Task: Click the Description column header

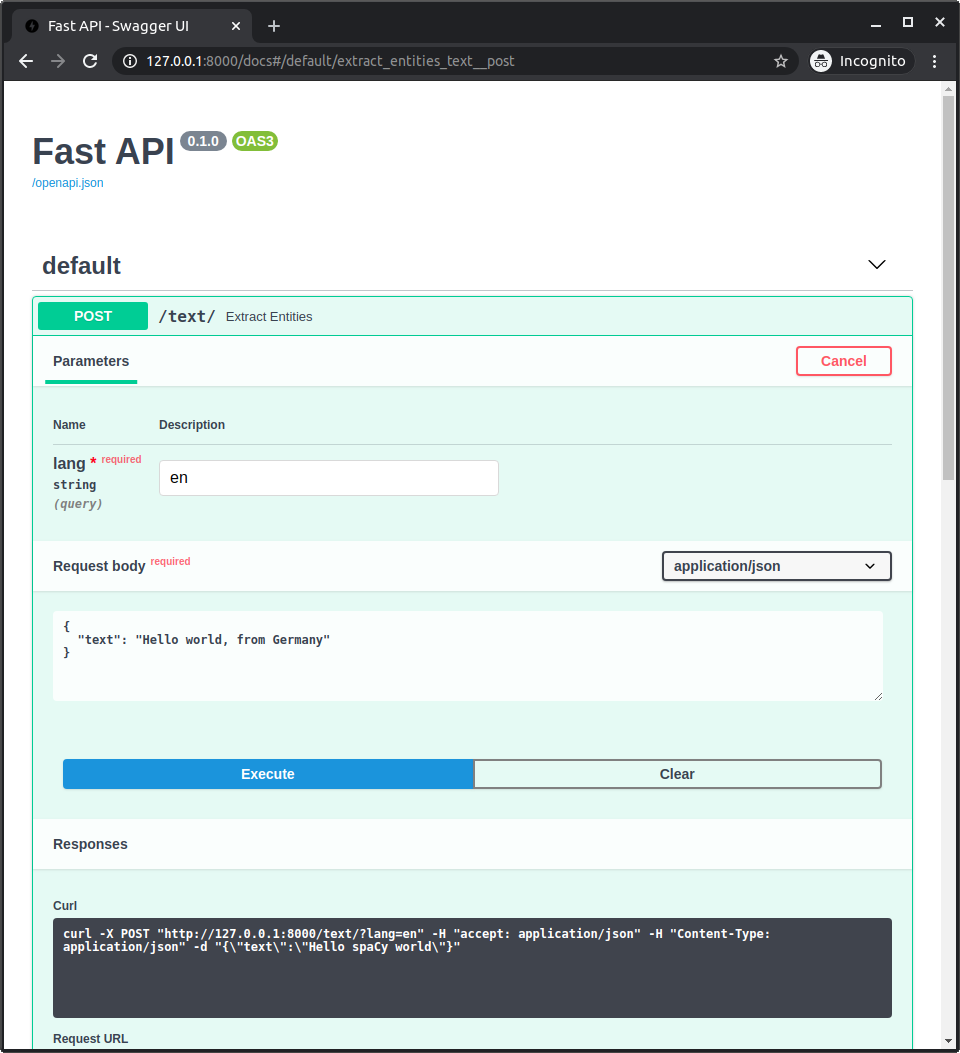Action: [x=192, y=425]
